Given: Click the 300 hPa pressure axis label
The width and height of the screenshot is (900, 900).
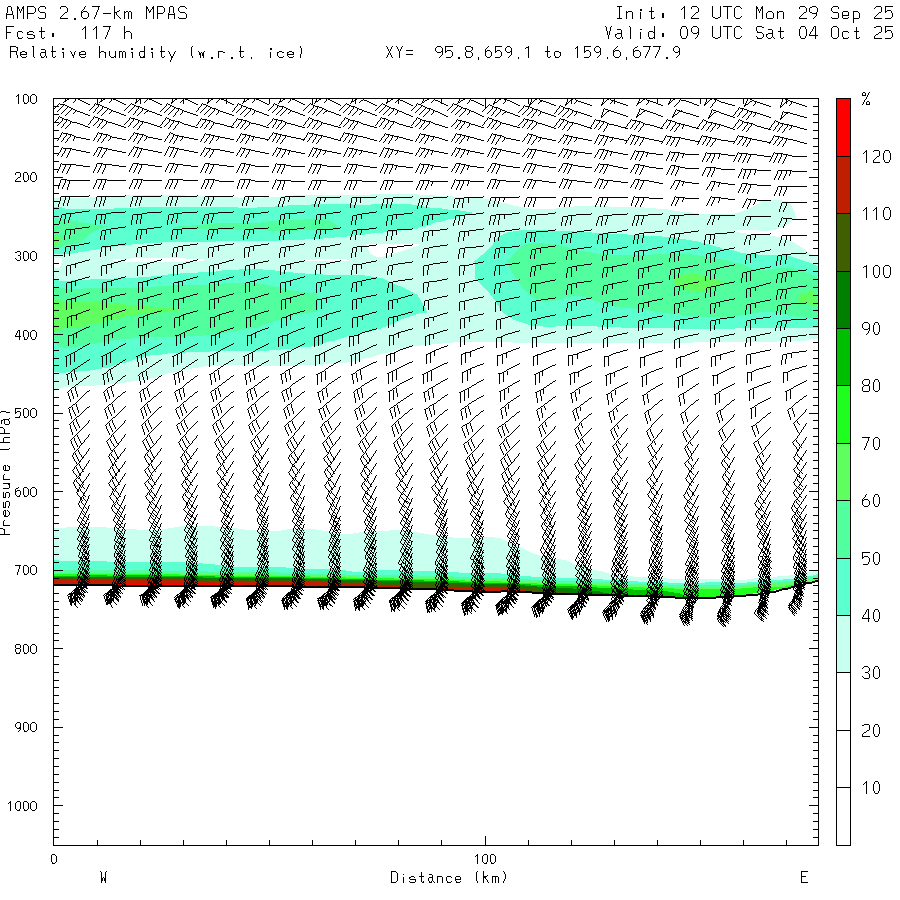Looking at the screenshot, I should tap(26, 256).
